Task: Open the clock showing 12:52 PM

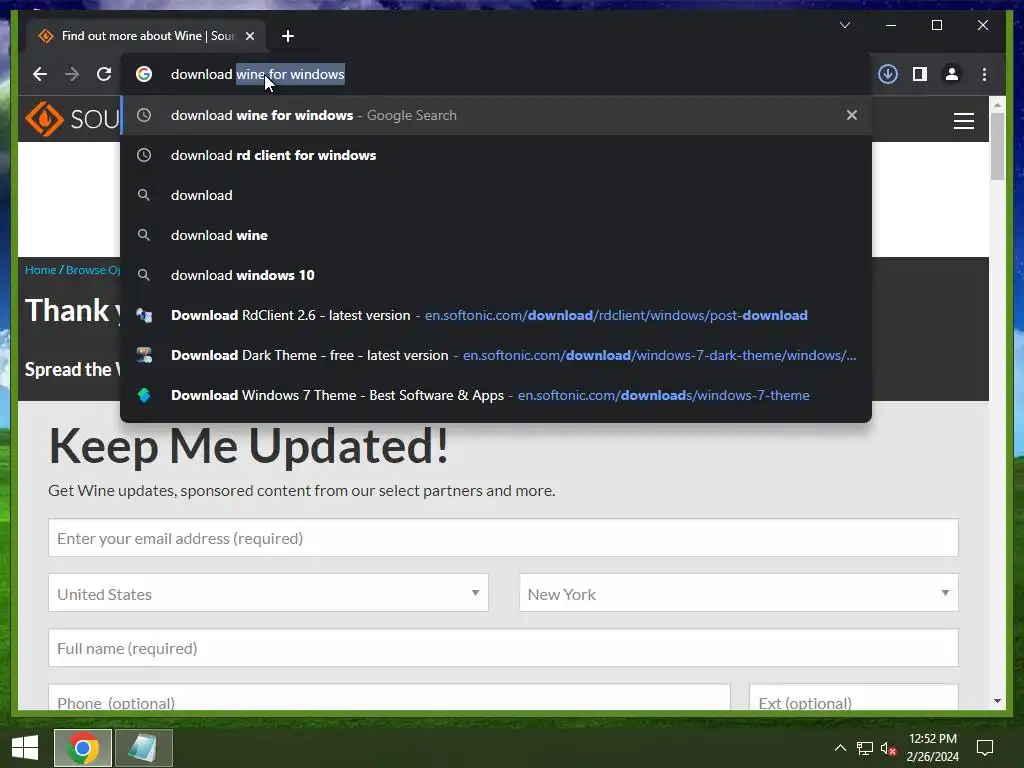Action: coord(933,748)
